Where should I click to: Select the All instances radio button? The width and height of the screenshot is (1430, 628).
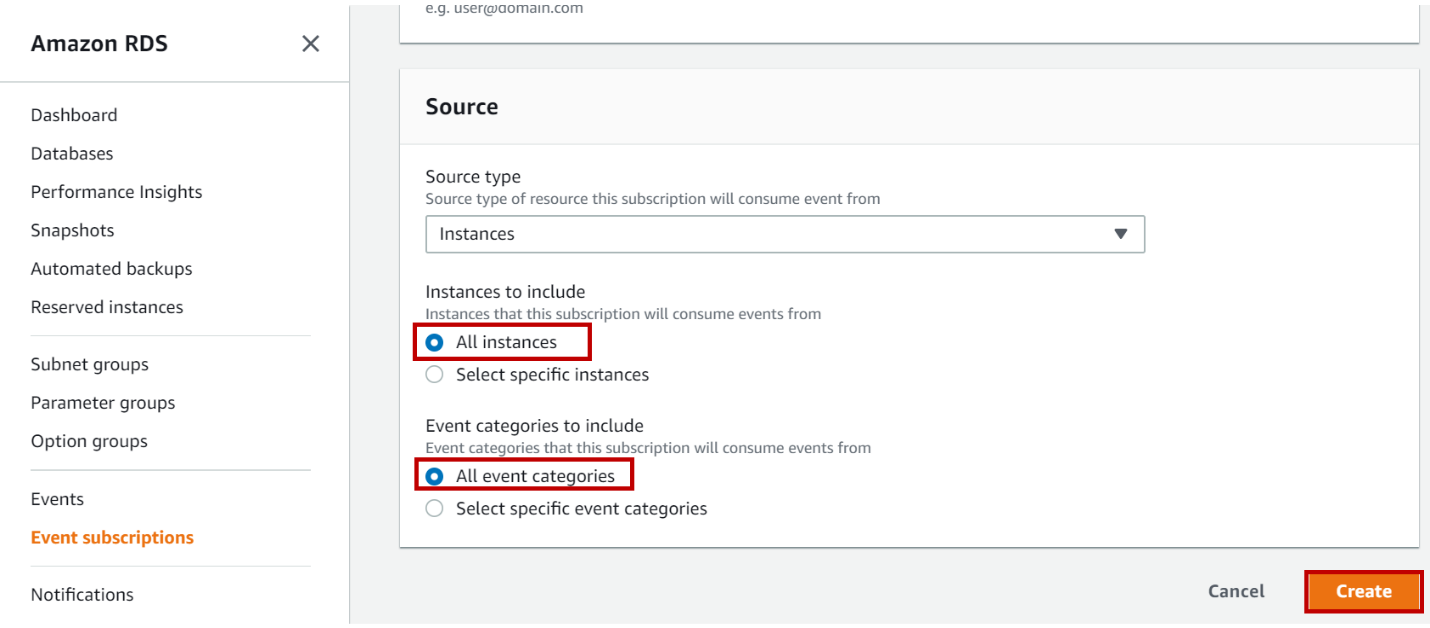(435, 342)
